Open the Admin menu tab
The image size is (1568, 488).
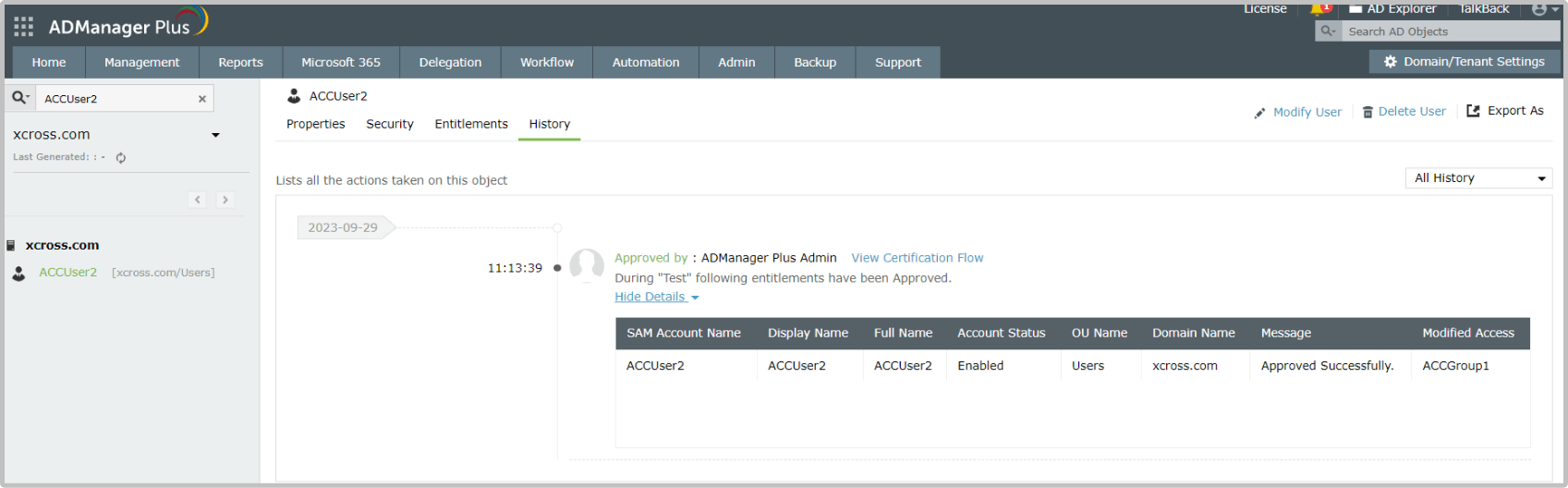(736, 63)
